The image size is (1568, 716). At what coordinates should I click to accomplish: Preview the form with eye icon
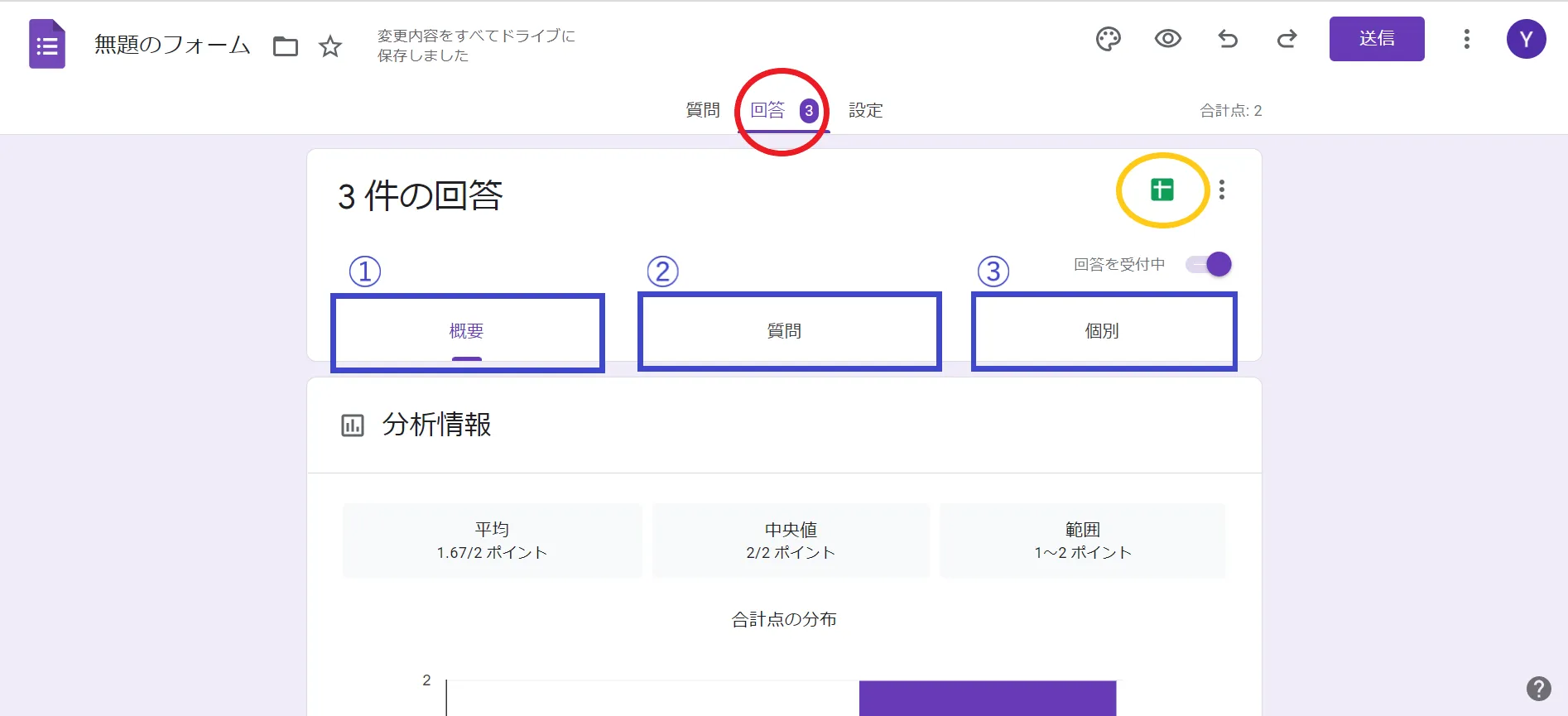pos(1167,39)
